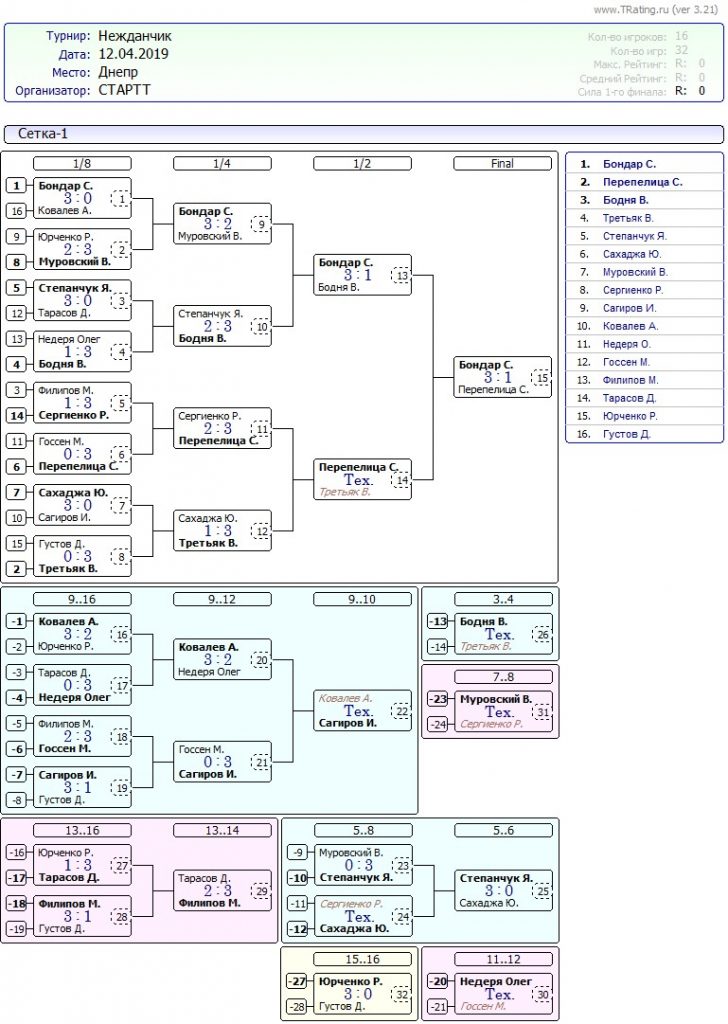The width and height of the screenshot is (728, 1024).
Task: Click the date 12.04.2019 in the header
Action: click(x=134, y=54)
